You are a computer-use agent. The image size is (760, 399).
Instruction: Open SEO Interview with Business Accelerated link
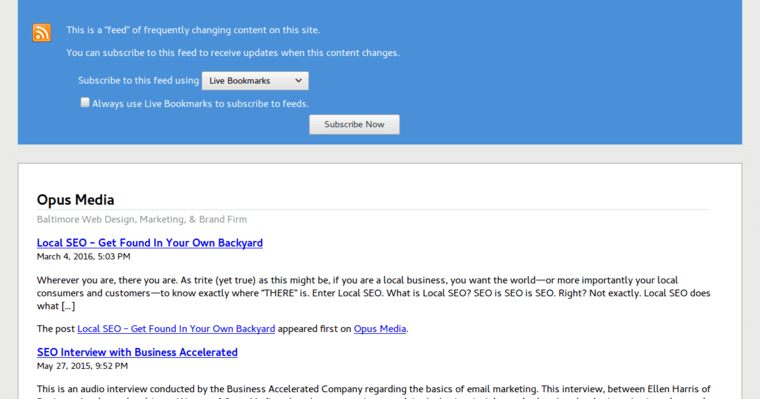click(137, 352)
